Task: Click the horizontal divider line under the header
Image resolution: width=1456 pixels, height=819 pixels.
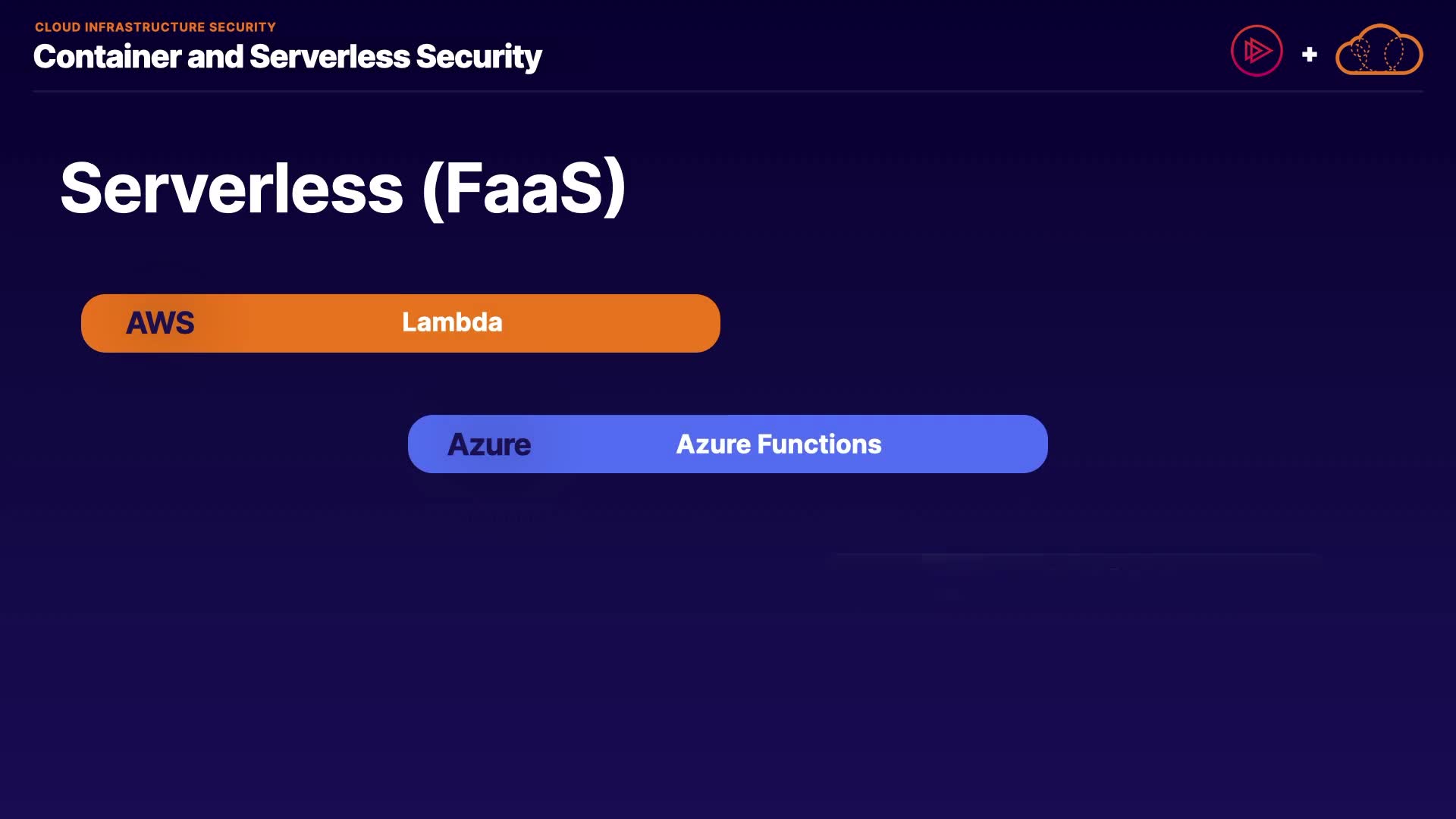Action: click(728, 92)
